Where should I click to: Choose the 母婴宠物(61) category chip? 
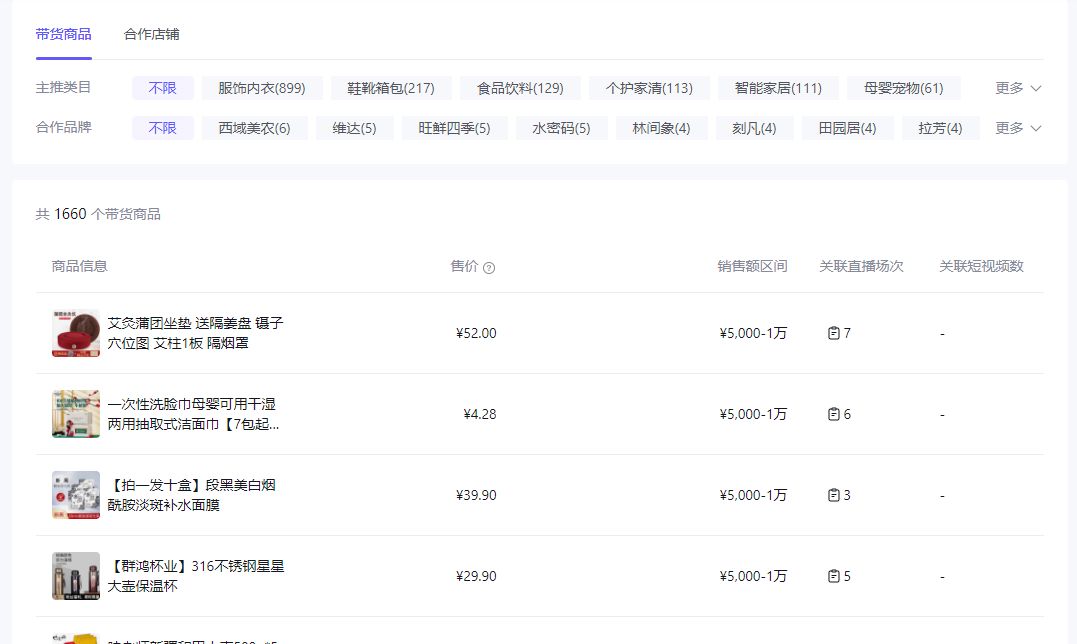point(903,88)
